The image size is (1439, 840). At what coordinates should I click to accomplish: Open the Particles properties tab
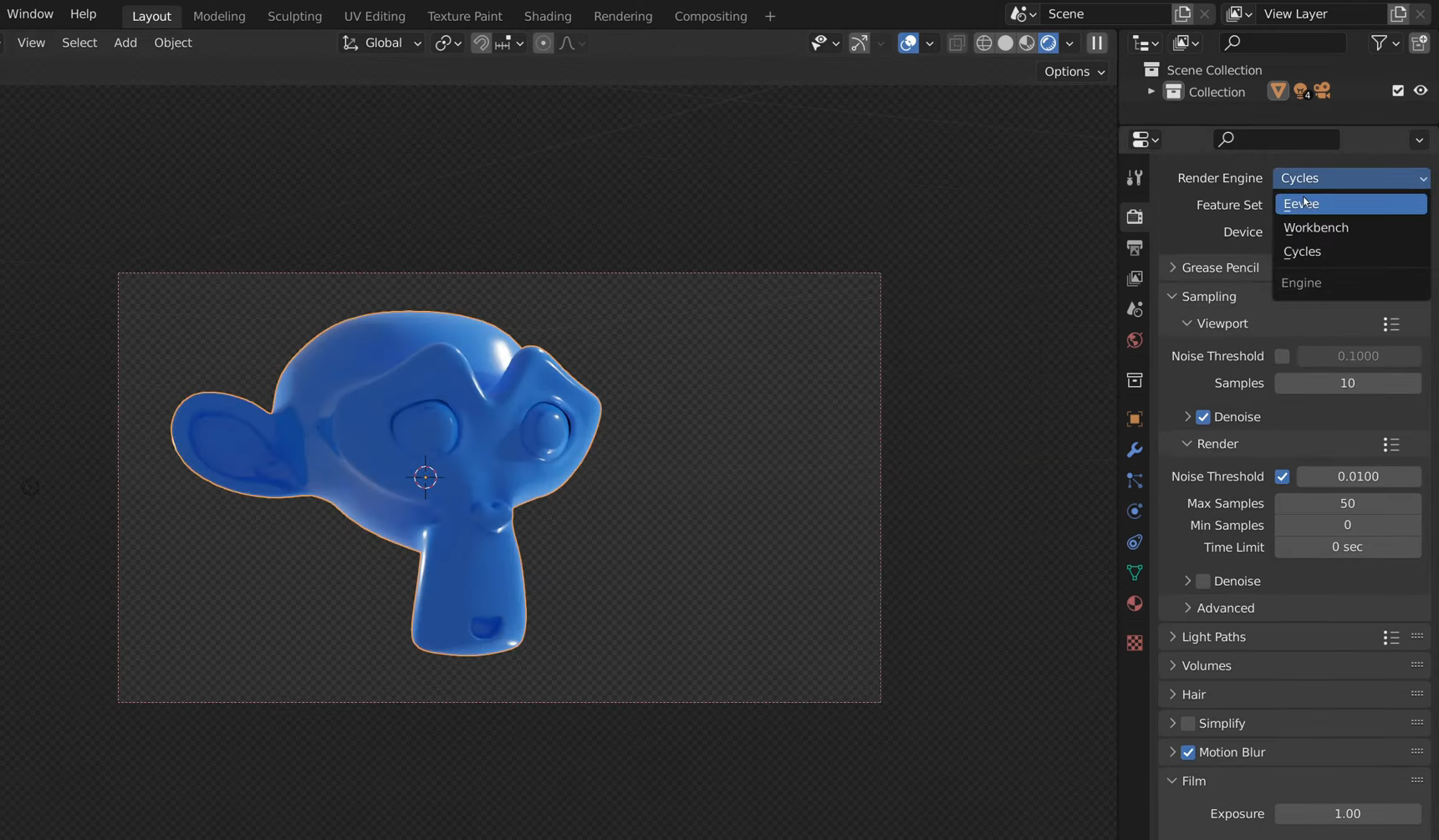pos(1134,481)
